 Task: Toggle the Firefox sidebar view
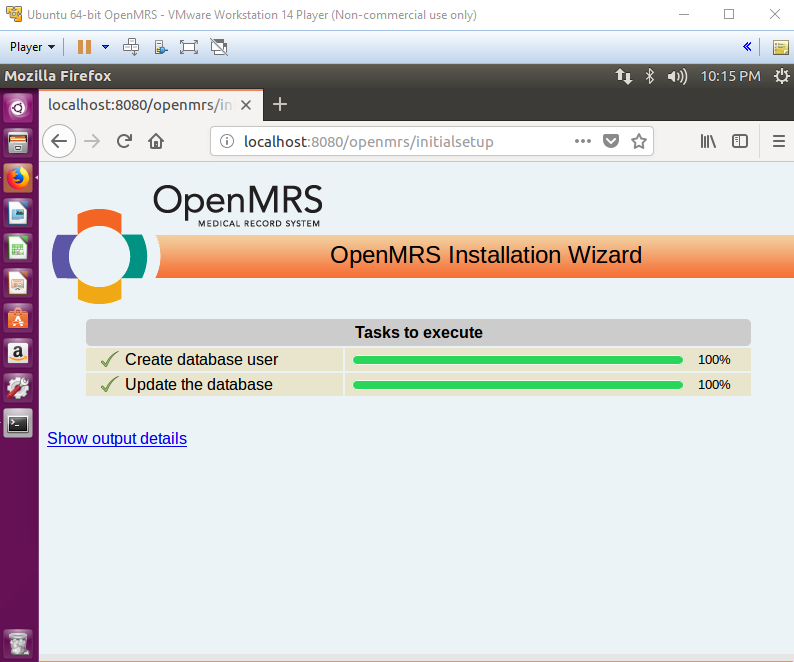pyautogui.click(x=740, y=141)
